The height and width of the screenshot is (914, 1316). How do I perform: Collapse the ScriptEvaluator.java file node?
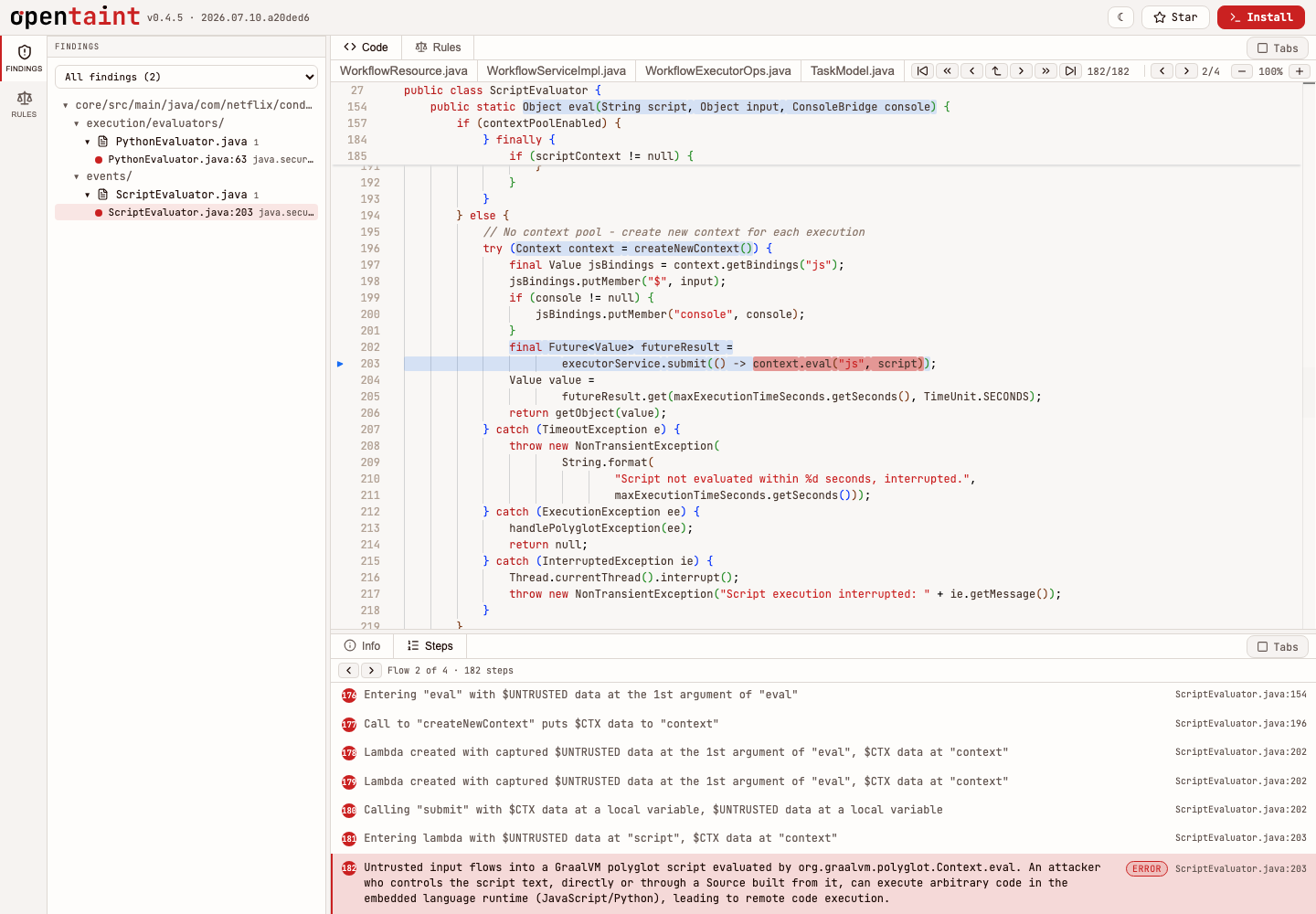pyautogui.click(x=88, y=195)
